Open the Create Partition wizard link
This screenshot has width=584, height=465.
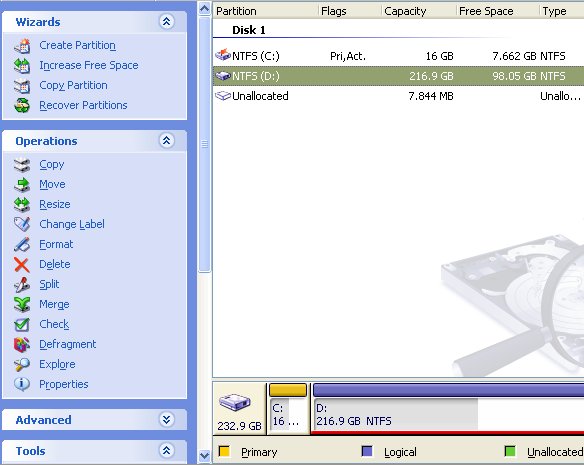[77, 45]
